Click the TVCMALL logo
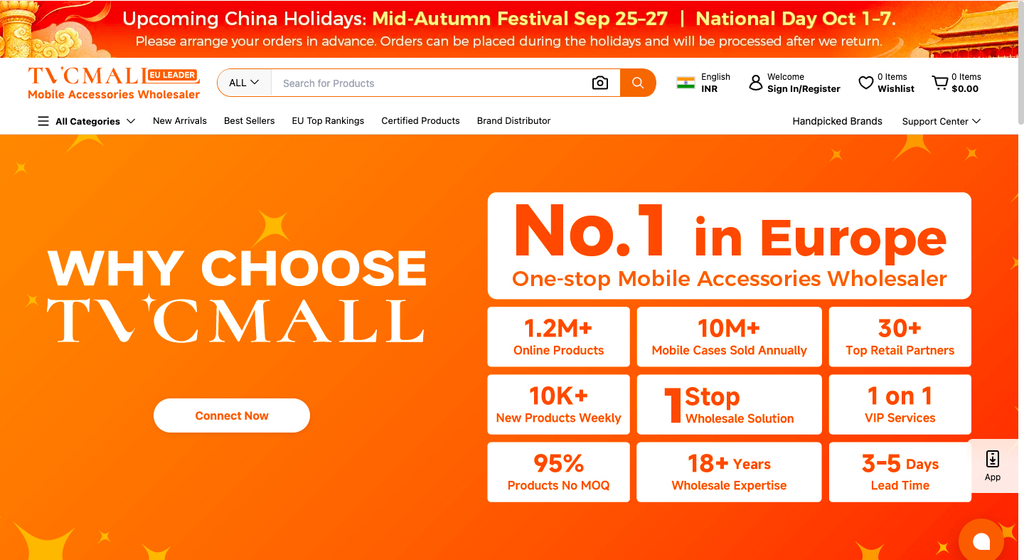1024x560 pixels. coord(114,84)
